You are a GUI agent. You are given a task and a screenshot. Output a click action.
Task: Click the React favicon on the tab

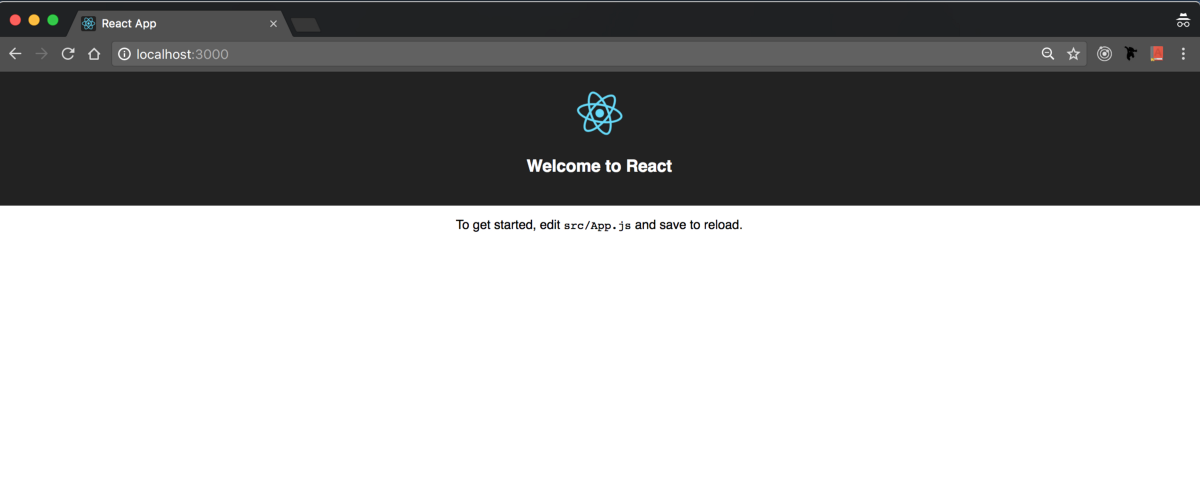click(x=89, y=24)
